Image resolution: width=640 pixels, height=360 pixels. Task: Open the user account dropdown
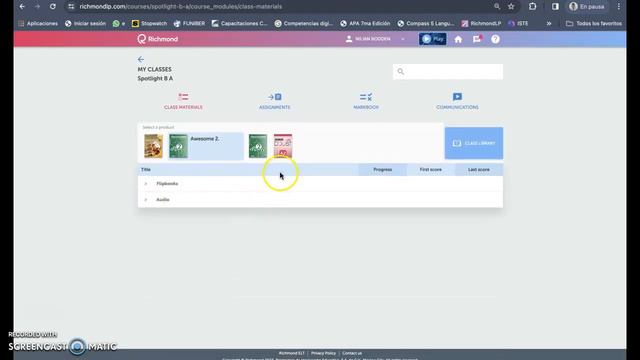pos(375,39)
